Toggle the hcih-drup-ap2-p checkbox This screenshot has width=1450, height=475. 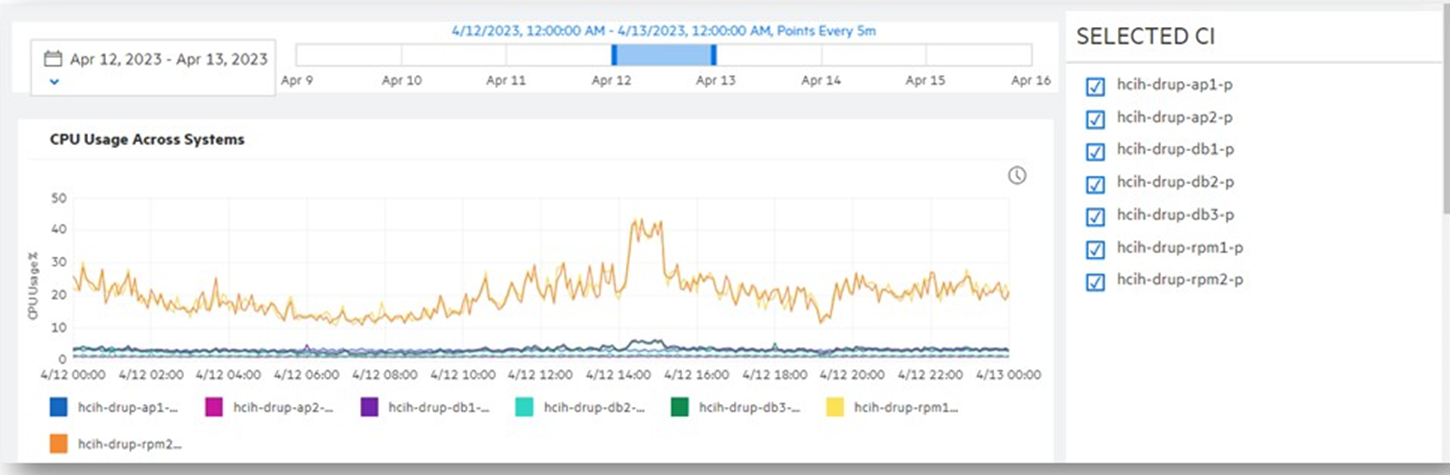[x=1095, y=119]
